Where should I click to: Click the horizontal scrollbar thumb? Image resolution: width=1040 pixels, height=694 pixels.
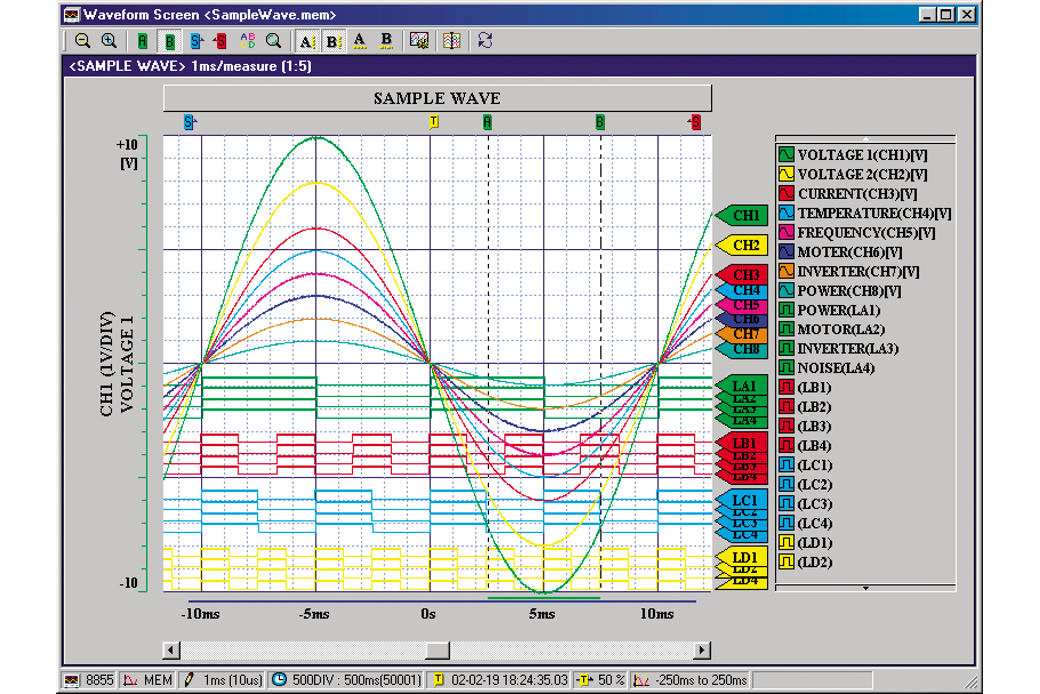tap(437, 650)
